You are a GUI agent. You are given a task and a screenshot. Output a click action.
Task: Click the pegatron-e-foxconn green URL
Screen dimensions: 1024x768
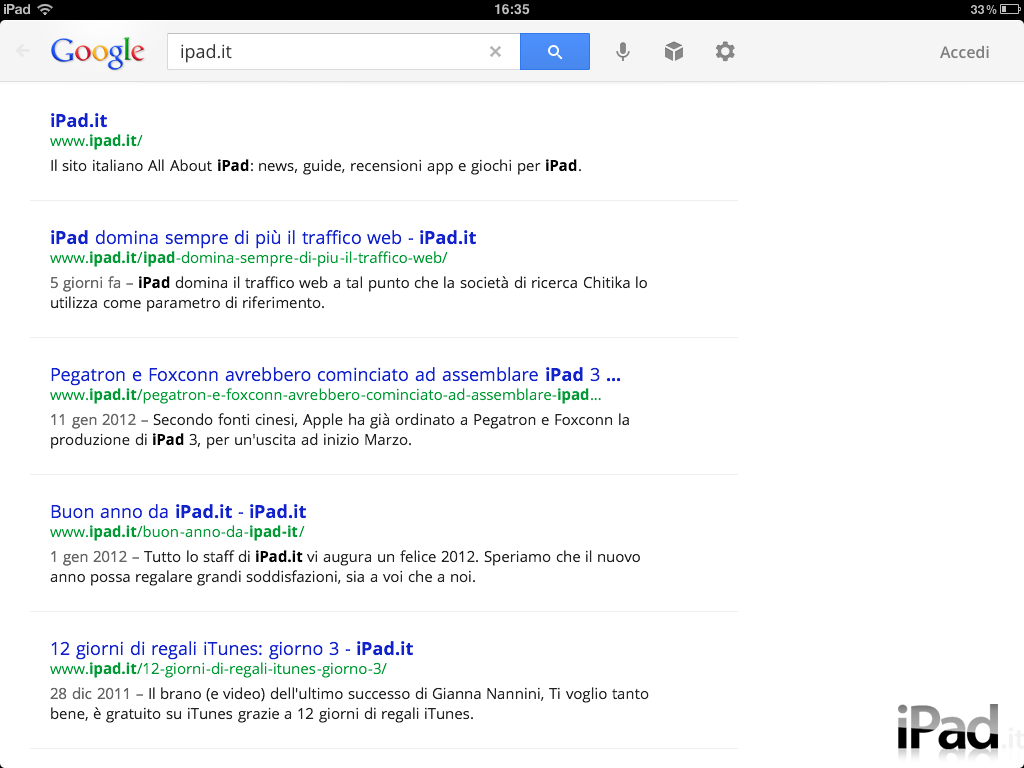click(x=326, y=395)
